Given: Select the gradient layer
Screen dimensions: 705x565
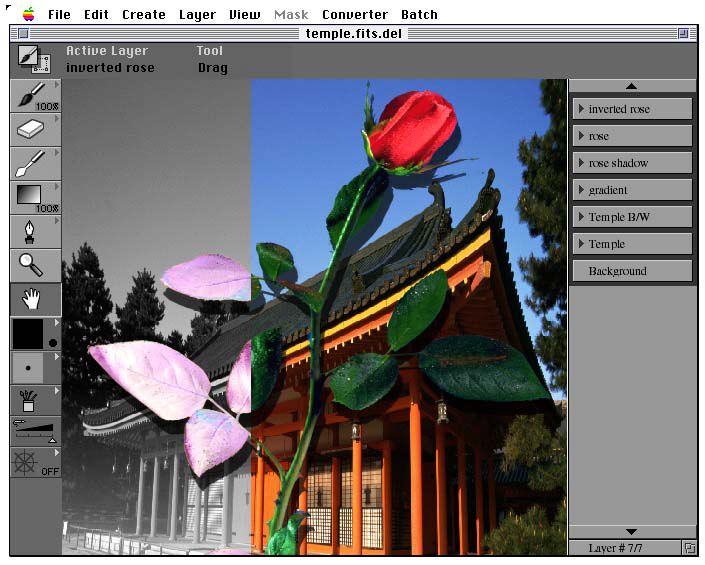Looking at the screenshot, I should [632, 190].
